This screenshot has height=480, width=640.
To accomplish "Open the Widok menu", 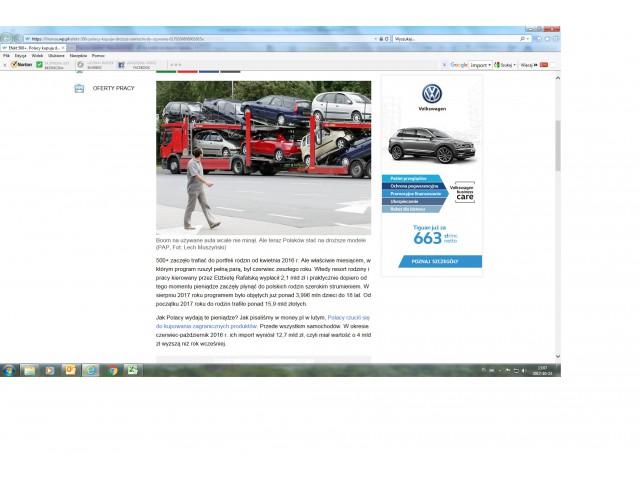I will (37, 55).
